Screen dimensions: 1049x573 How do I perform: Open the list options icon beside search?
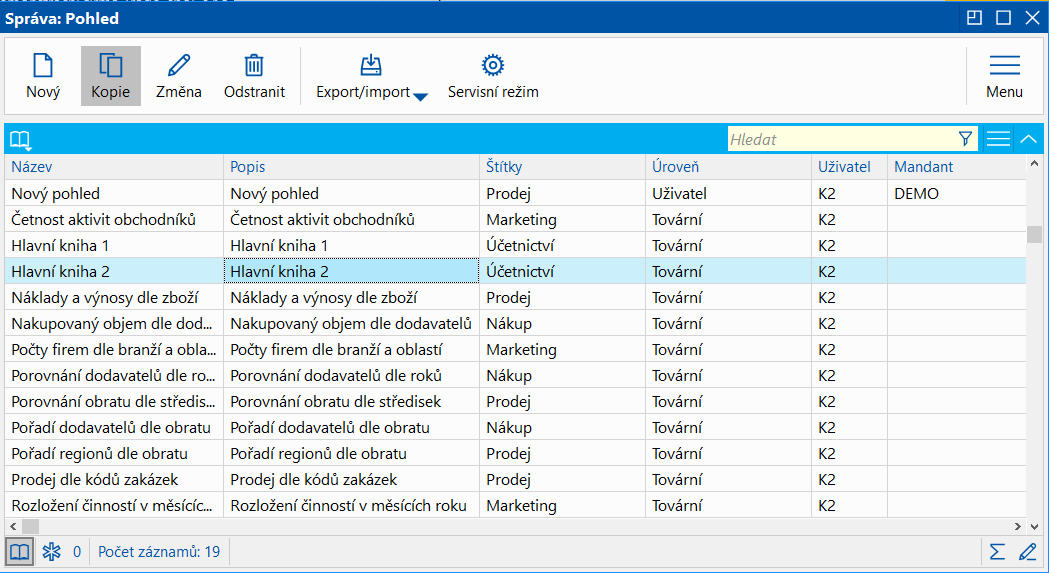998,139
